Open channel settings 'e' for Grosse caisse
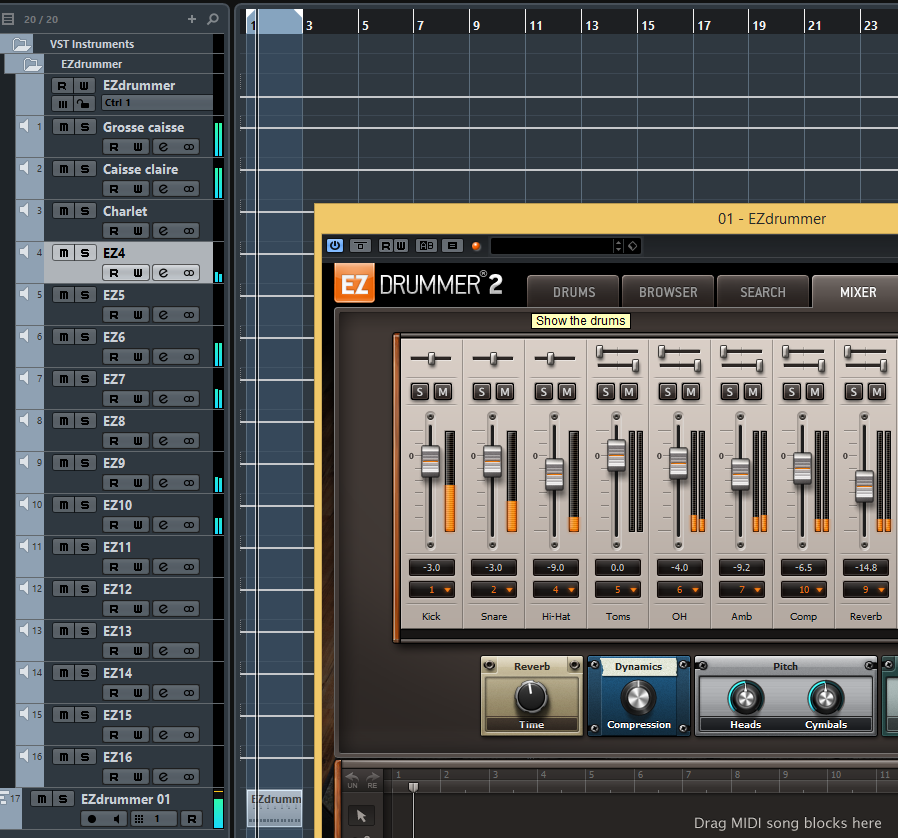 tap(164, 147)
